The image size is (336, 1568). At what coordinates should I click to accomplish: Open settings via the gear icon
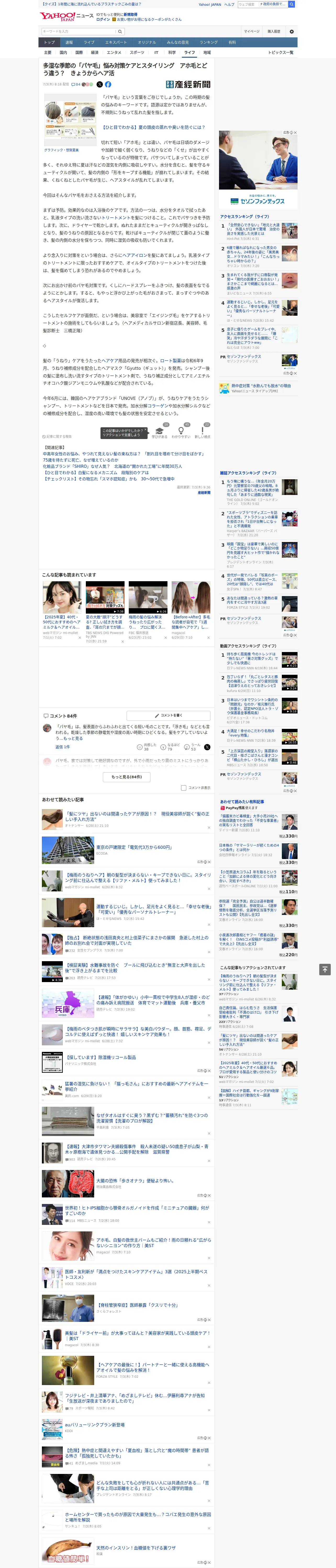pyautogui.click(x=292, y=31)
